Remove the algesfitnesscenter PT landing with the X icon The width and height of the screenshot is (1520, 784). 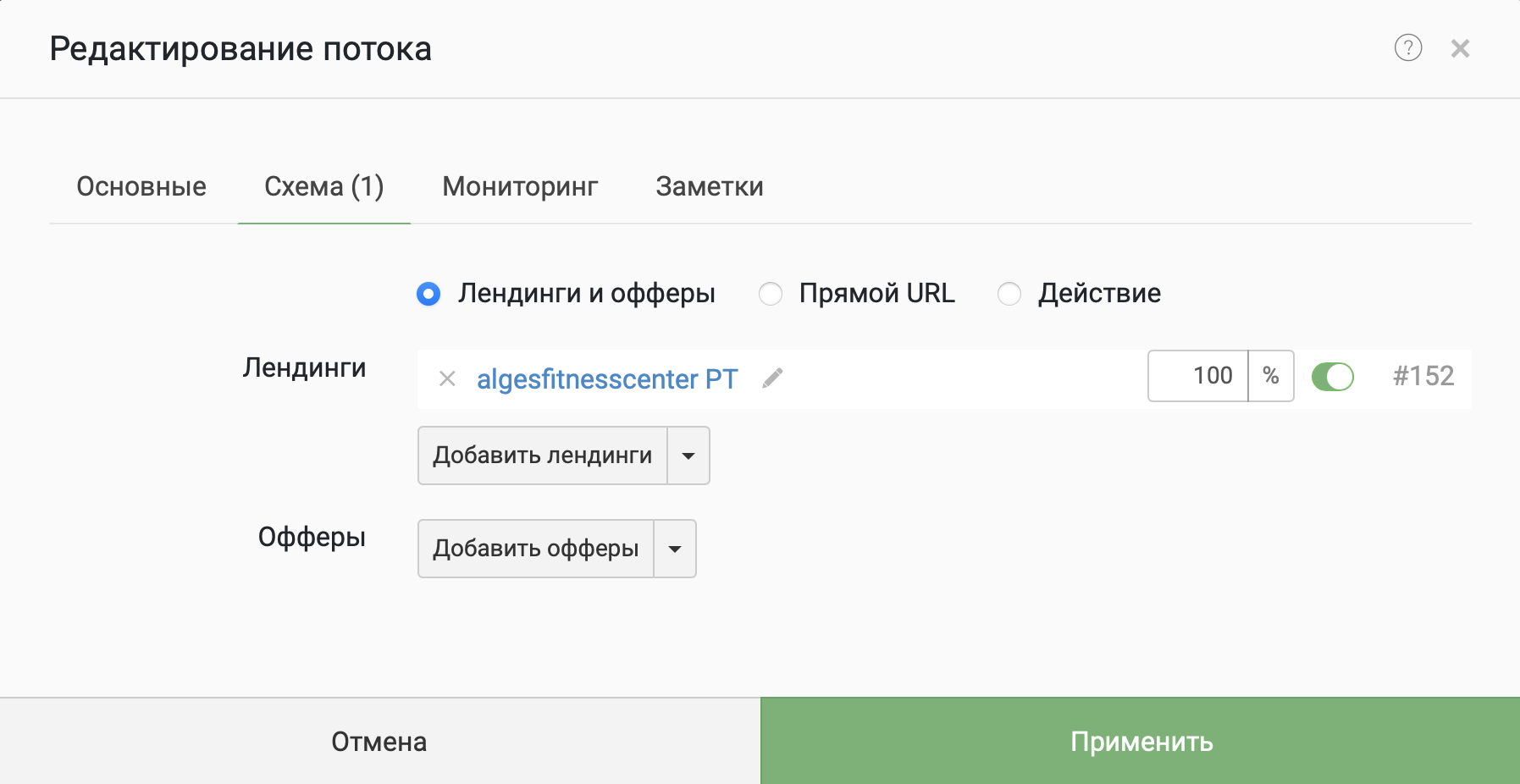point(447,378)
